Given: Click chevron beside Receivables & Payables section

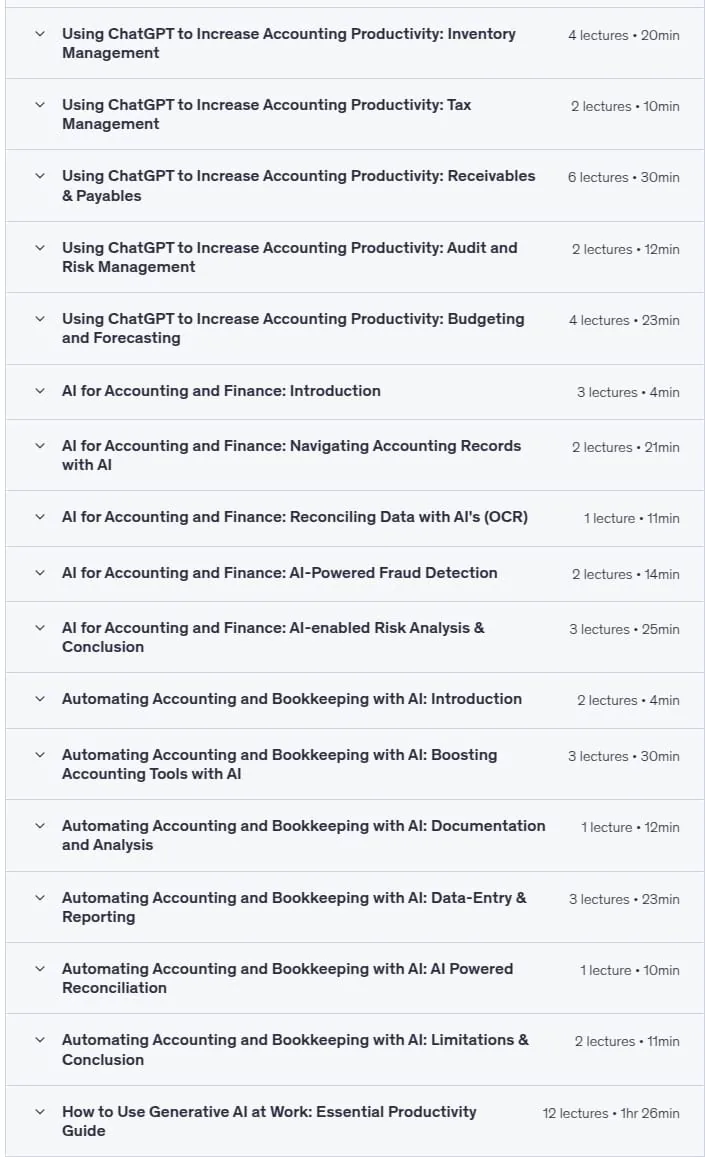Looking at the screenshot, I should (40, 176).
